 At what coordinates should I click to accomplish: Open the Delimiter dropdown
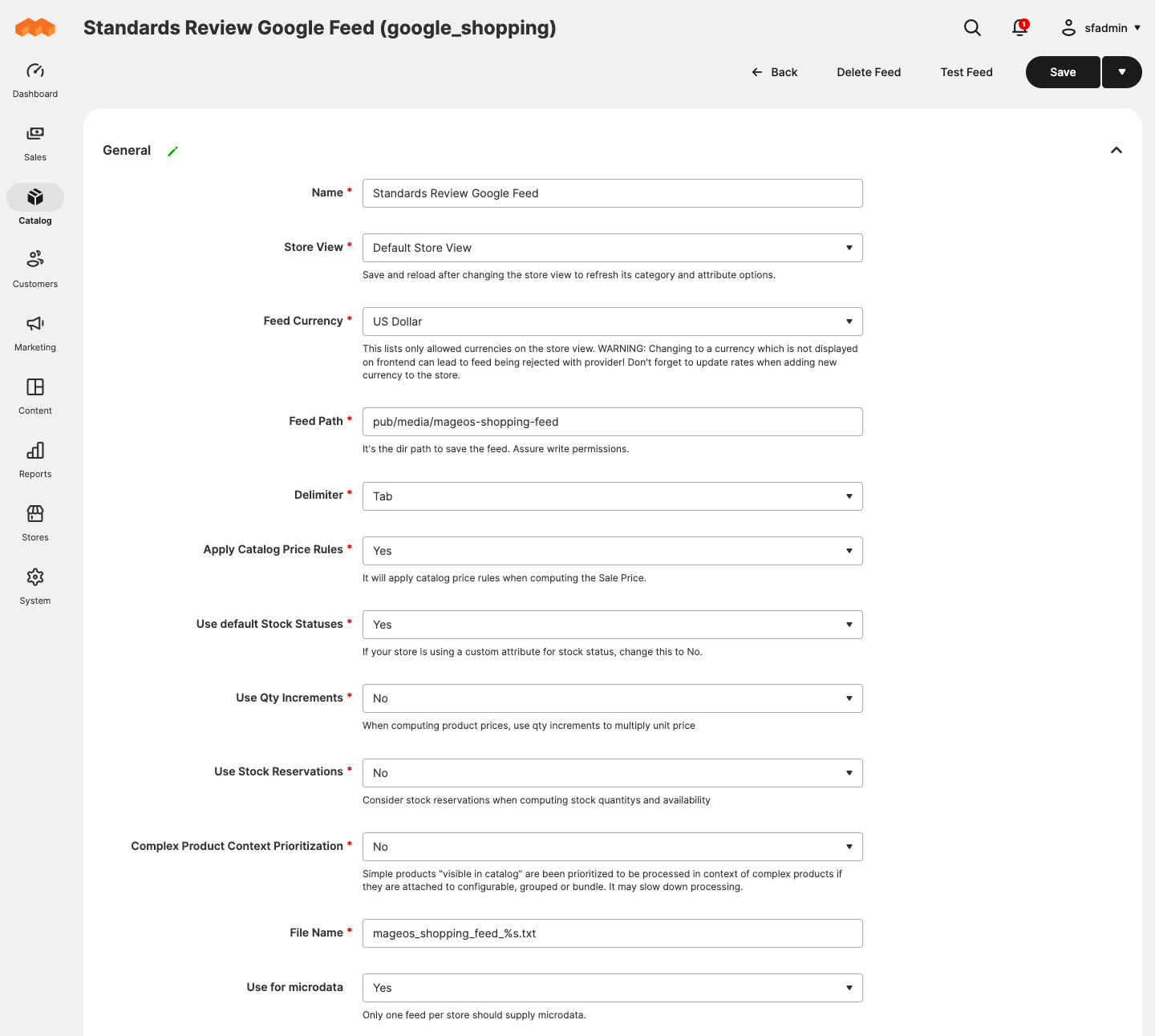tap(613, 496)
